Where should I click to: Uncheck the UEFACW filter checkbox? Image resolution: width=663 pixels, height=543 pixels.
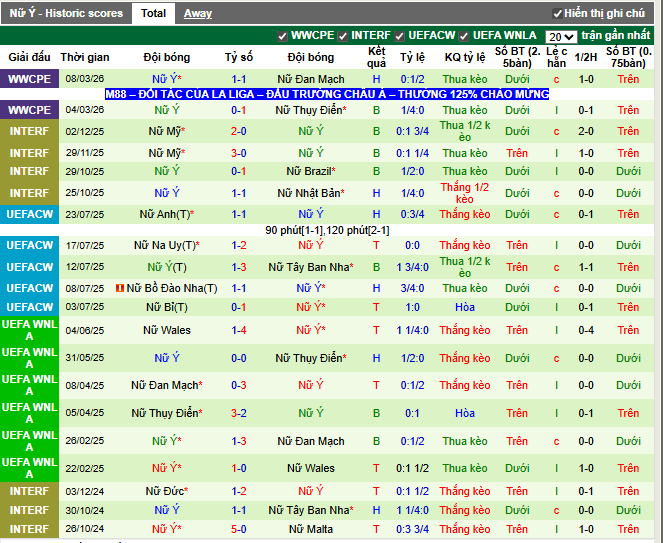point(400,36)
